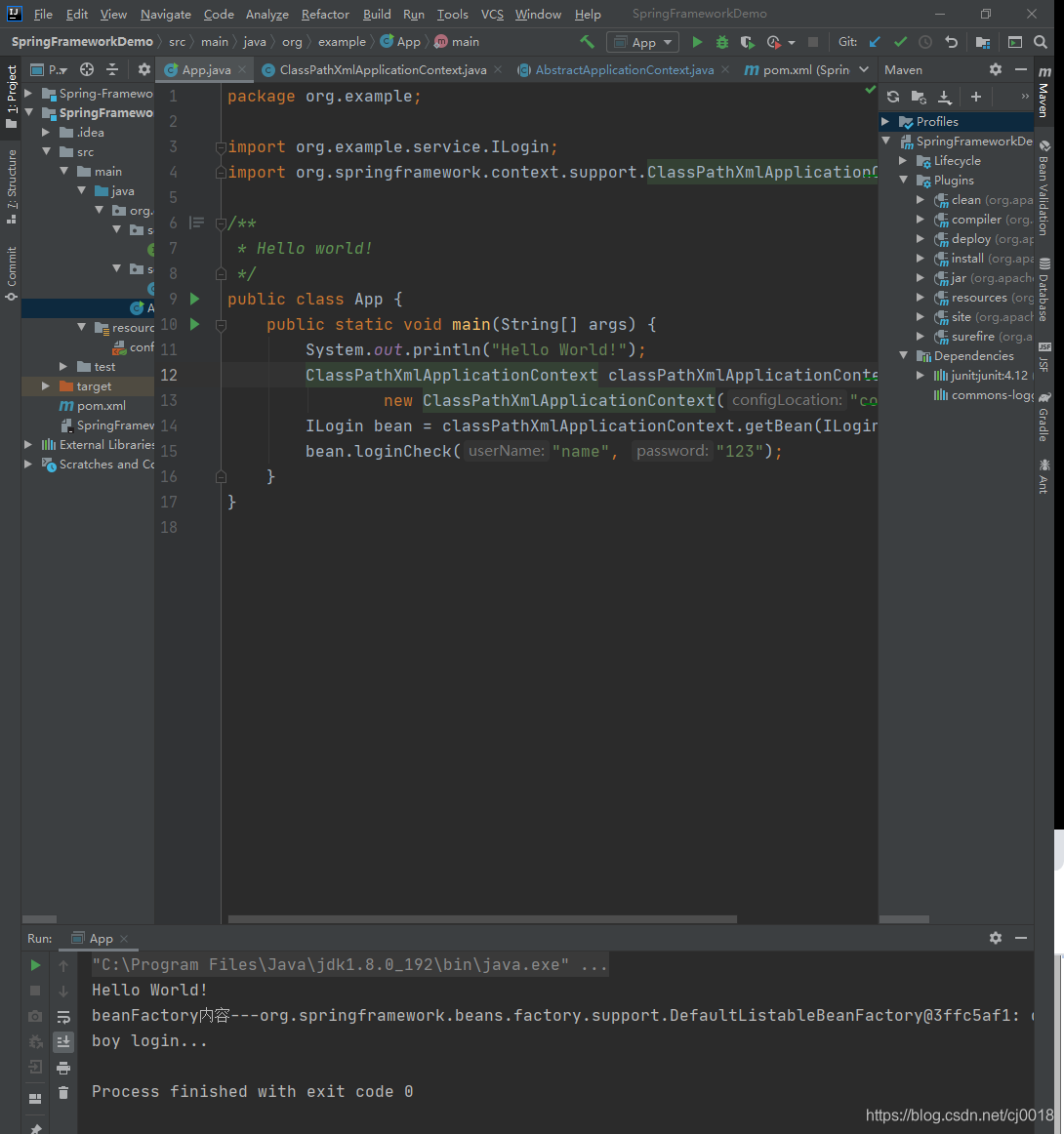Open Gradle side panel
Viewport: 1064px width, 1134px height.
[x=1044, y=418]
